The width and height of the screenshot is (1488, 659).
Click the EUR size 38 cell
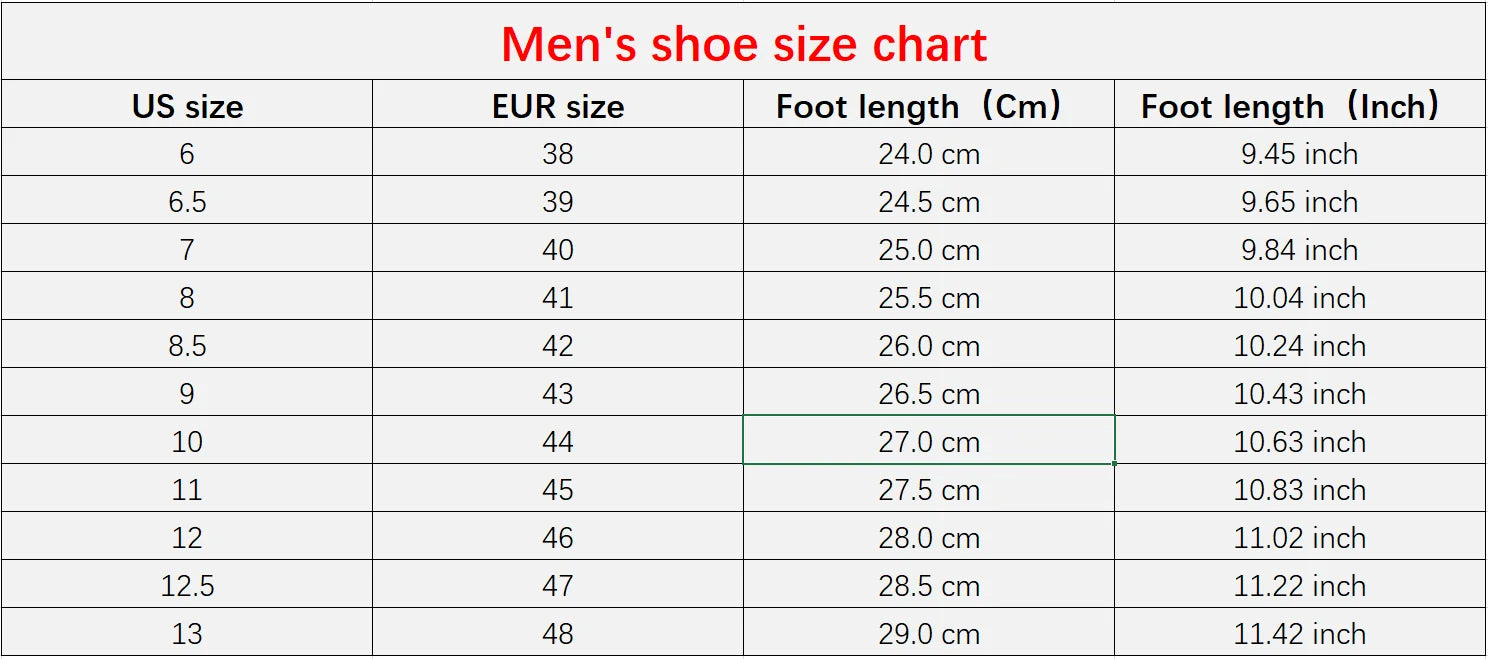click(x=558, y=154)
